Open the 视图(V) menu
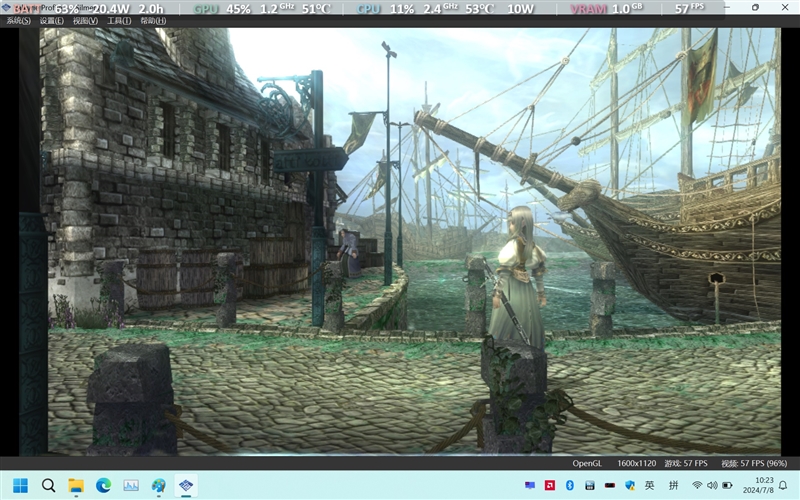Viewport: 800px width, 500px height. point(85,21)
